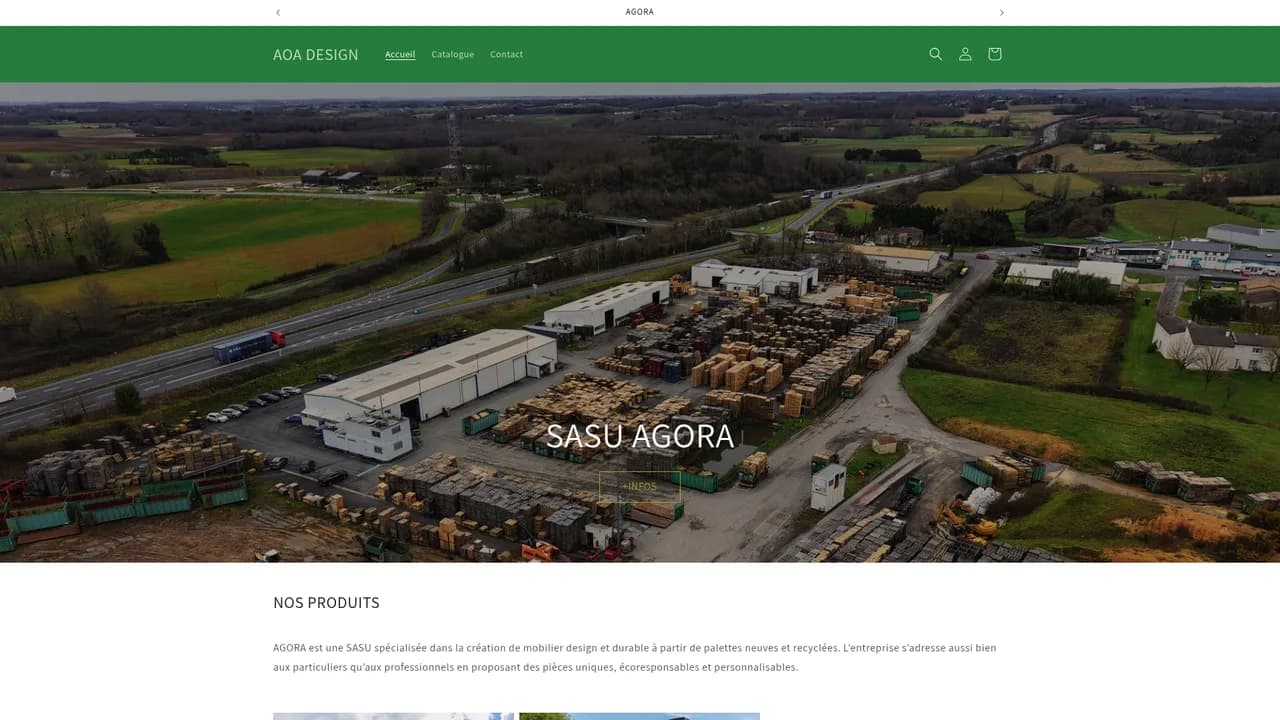The height and width of the screenshot is (720, 1280).
Task: Open the shopping cart icon
Action: coord(994,54)
